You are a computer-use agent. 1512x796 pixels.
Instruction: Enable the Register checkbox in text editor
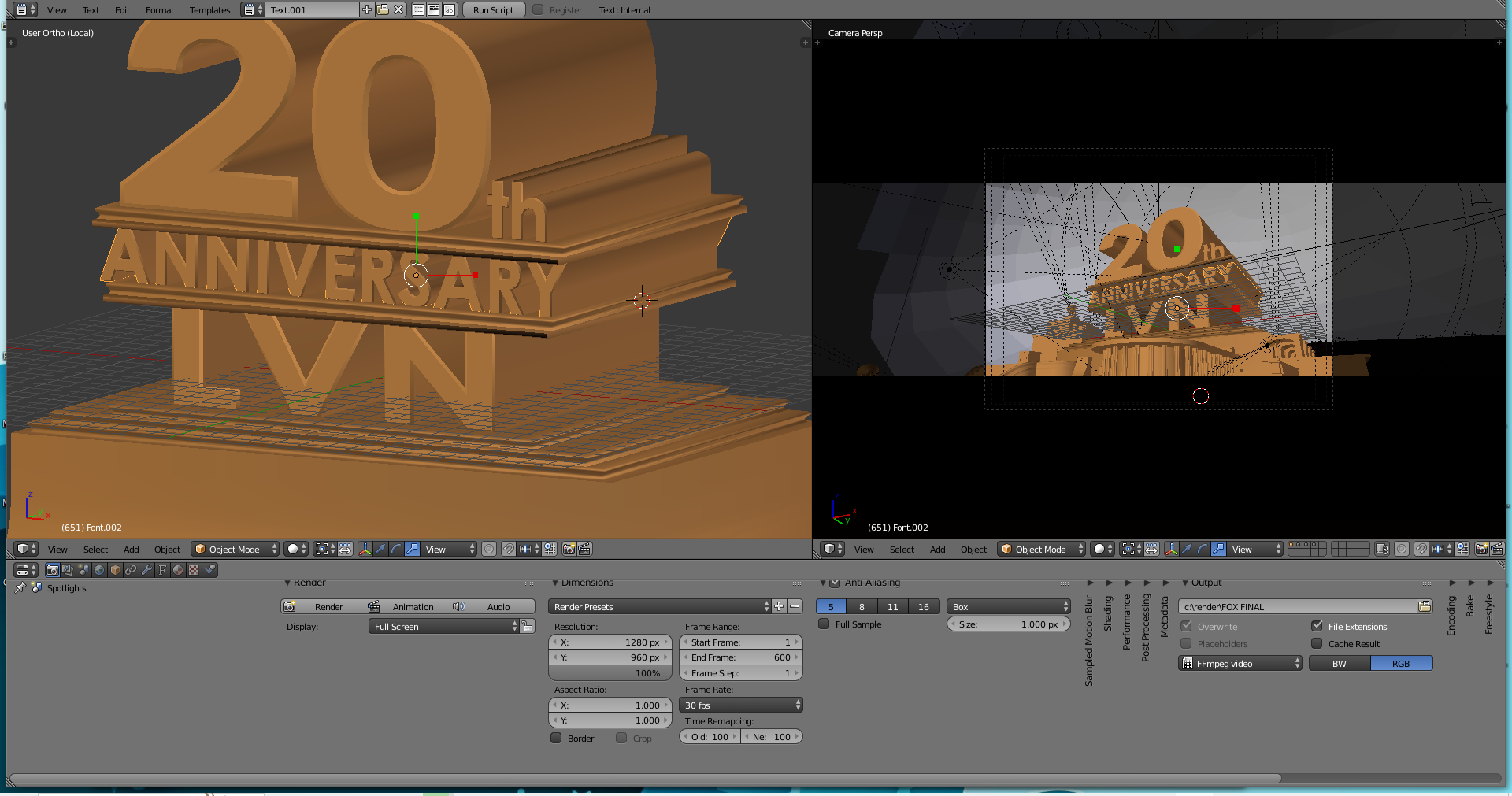tap(538, 10)
